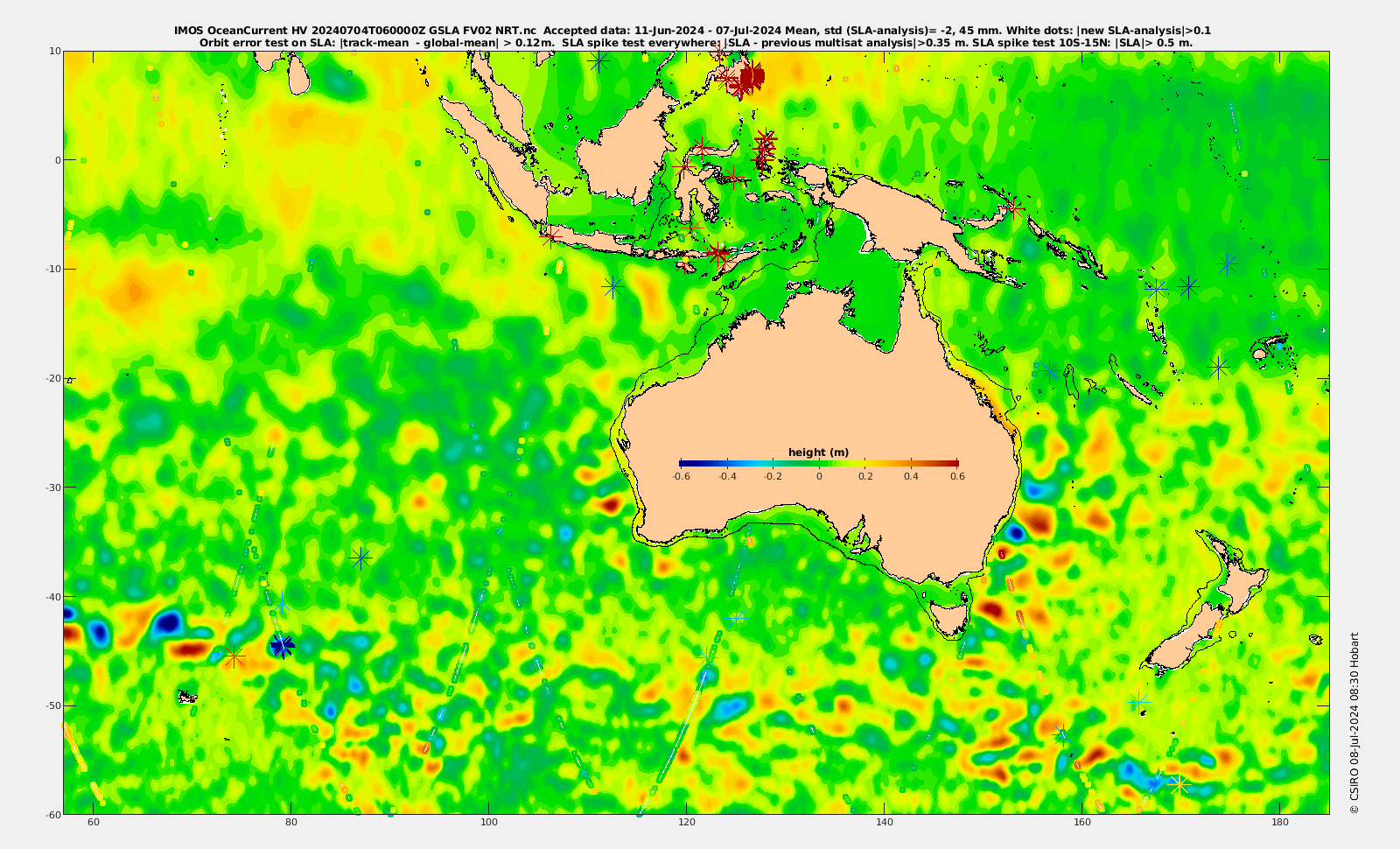The height and width of the screenshot is (849, 1400).
Task: Click latitude axis label "-10"
Action: [x=52, y=269]
